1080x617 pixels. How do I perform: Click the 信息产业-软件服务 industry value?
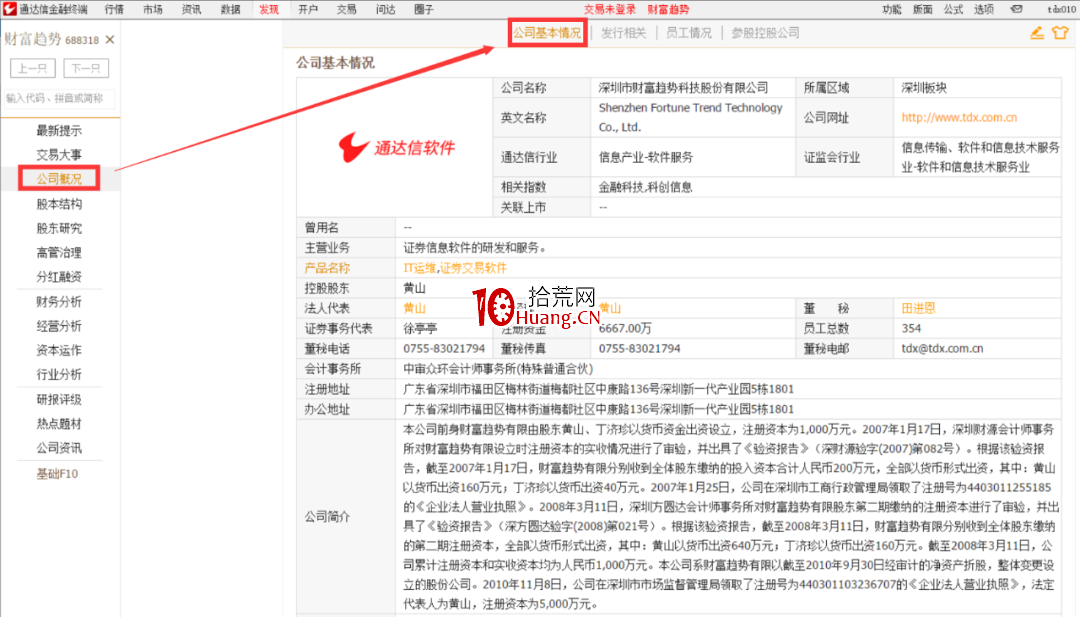[646, 157]
